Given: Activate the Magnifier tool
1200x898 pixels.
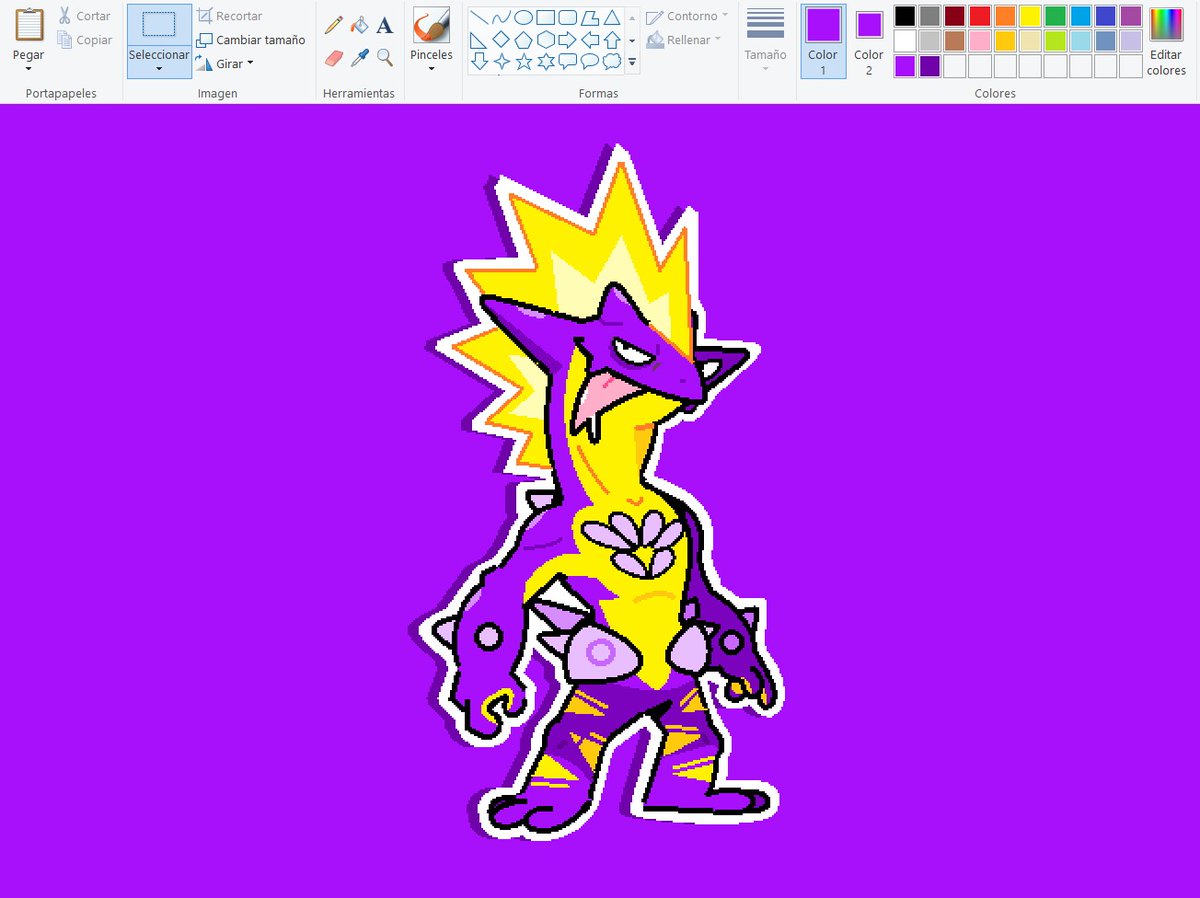Looking at the screenshot, I should [x=384, y=57].
